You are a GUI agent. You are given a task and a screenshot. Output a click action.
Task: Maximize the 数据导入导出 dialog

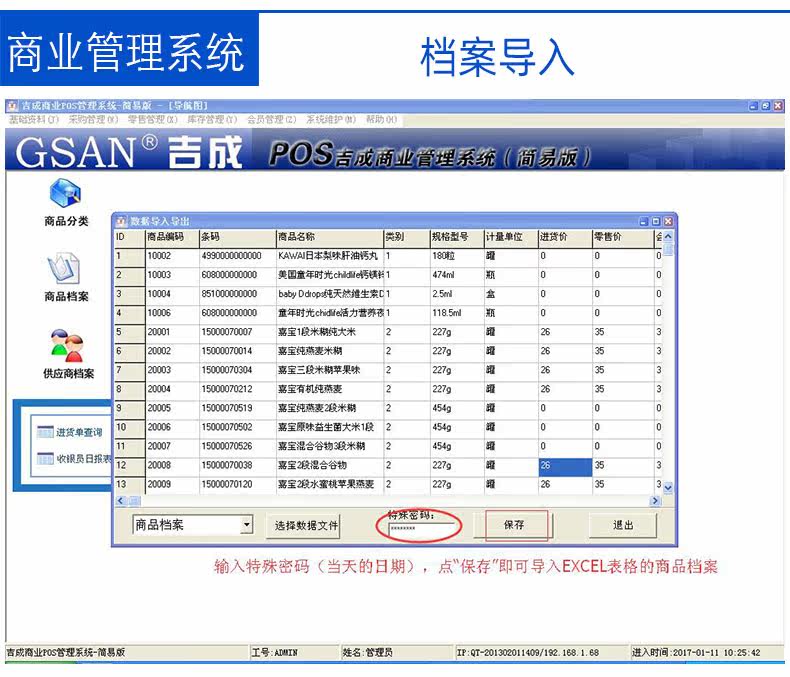point(656,221)
